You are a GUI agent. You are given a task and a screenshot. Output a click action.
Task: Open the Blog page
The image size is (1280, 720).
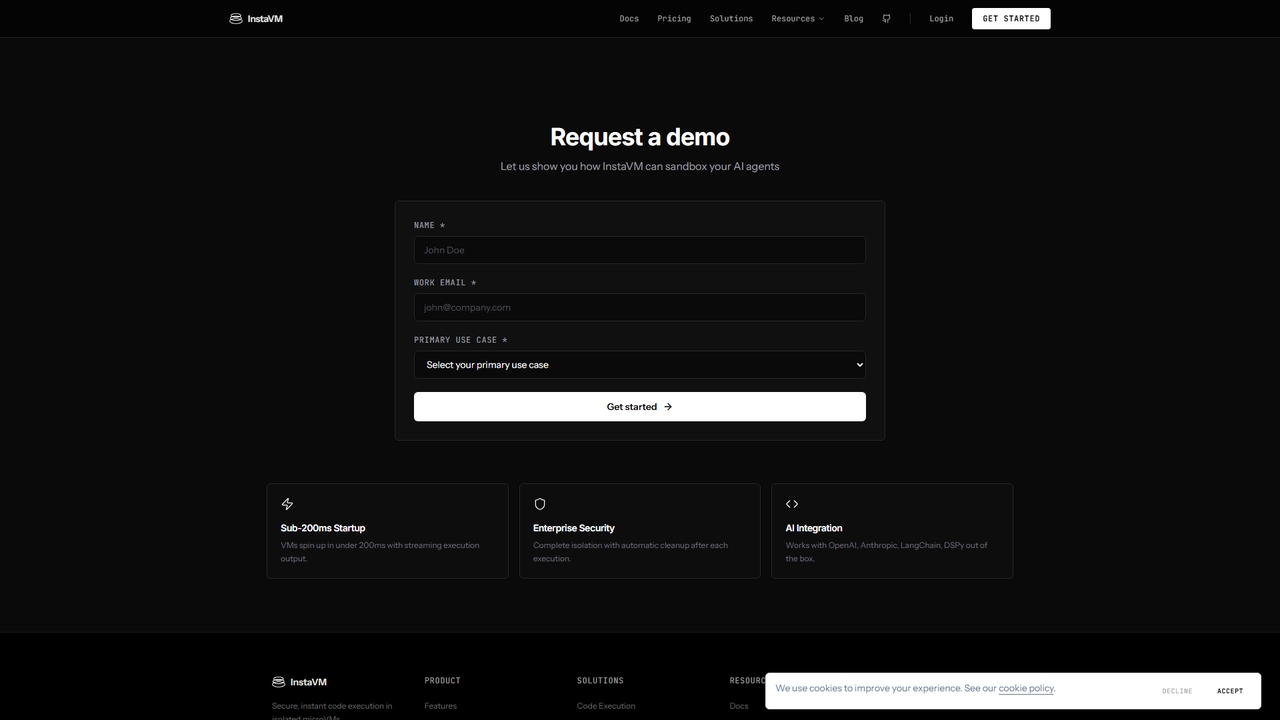coord(854,18)
